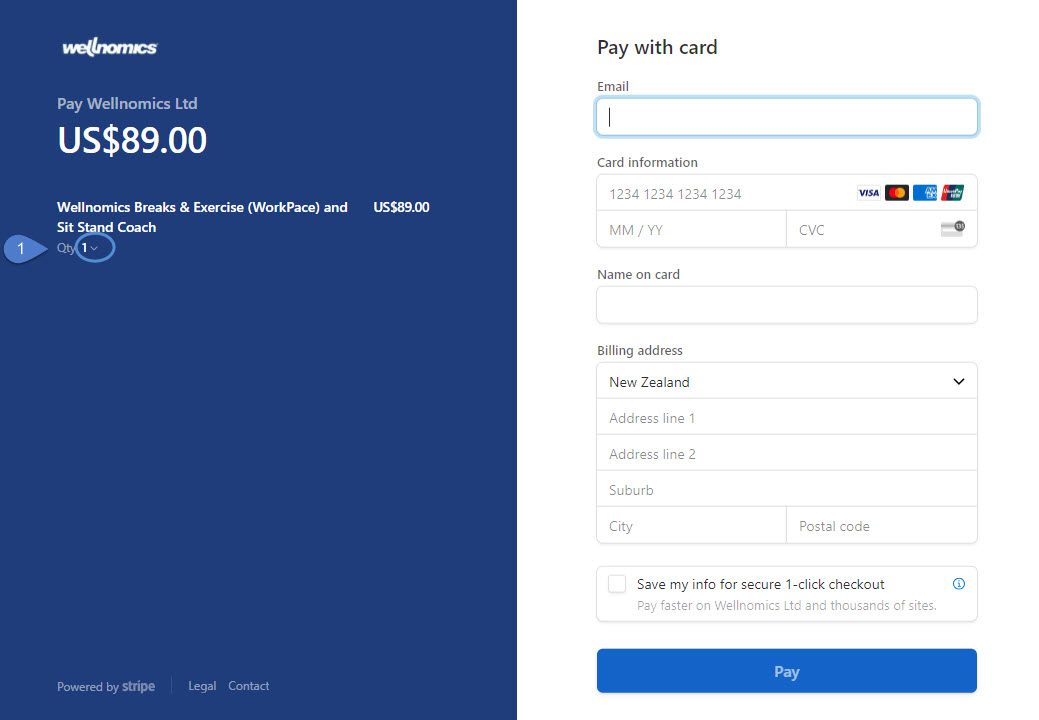Click the Postal code field

pos(880,526)
